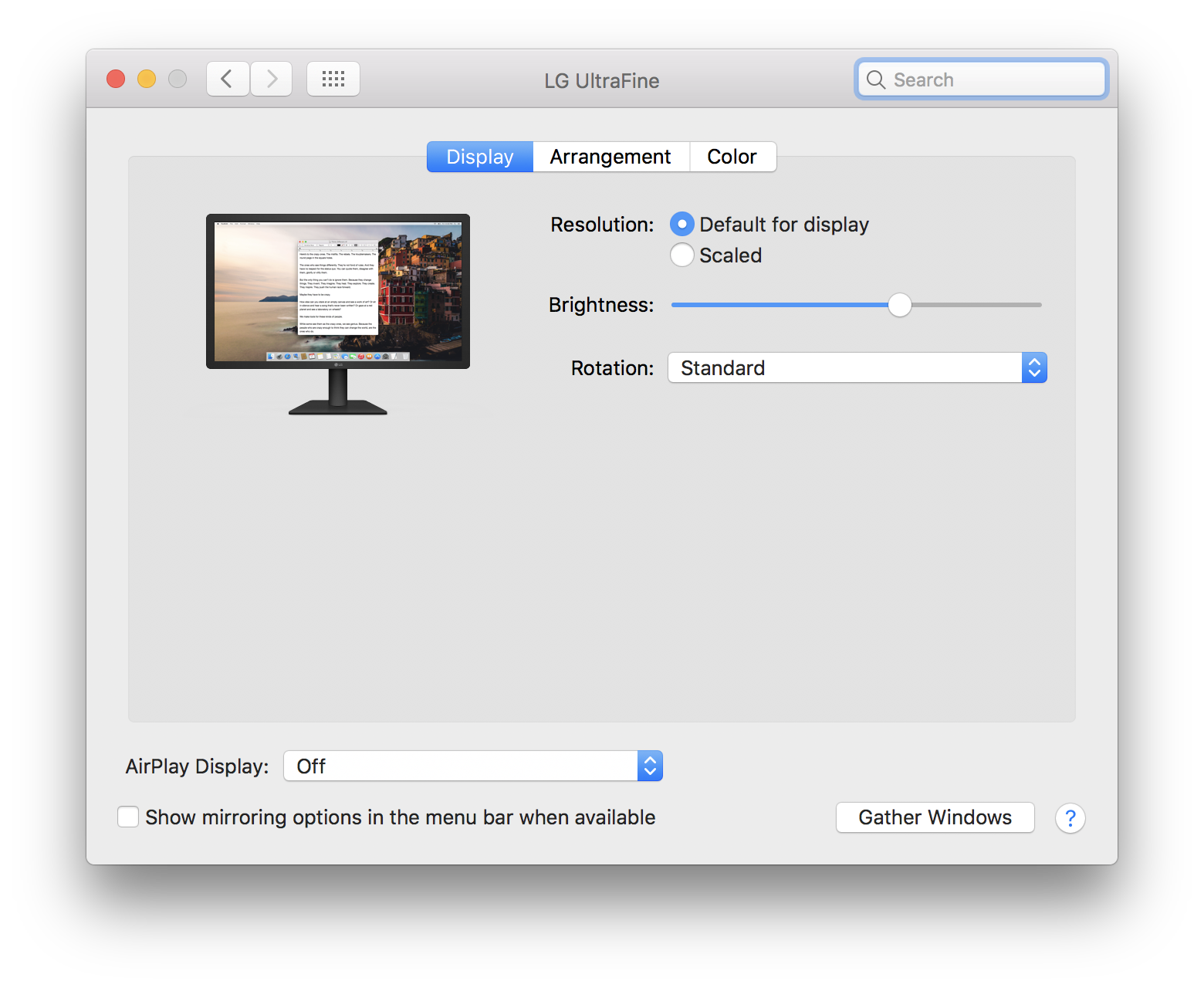Minimize the window using the yellow button

click(x=147, y=79)
